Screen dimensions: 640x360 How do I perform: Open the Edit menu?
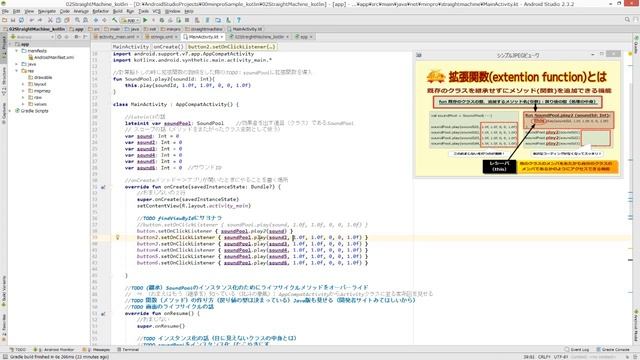point(16,11)
